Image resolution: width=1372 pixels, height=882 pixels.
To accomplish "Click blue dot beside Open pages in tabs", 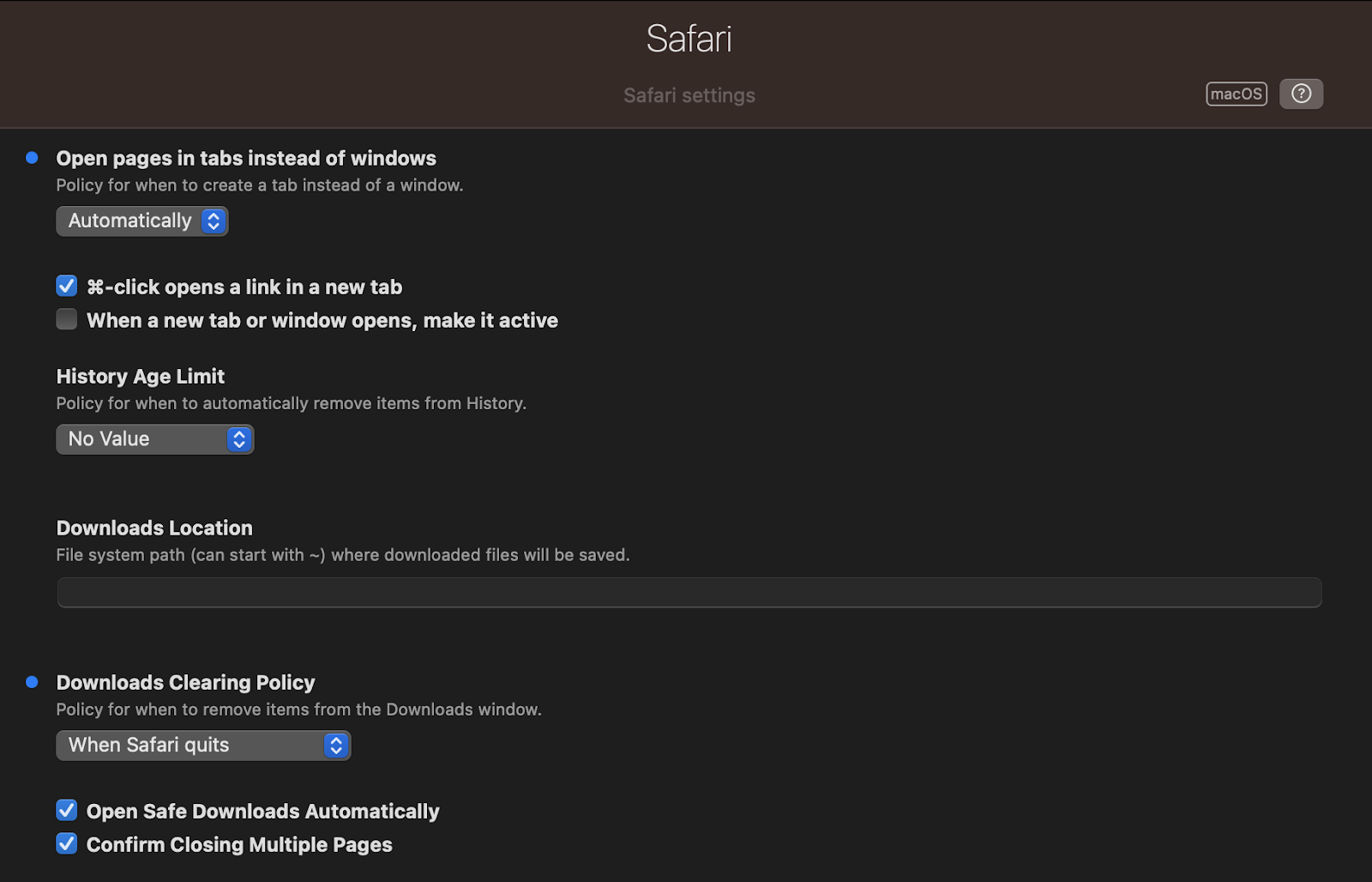I will [32, 158].
